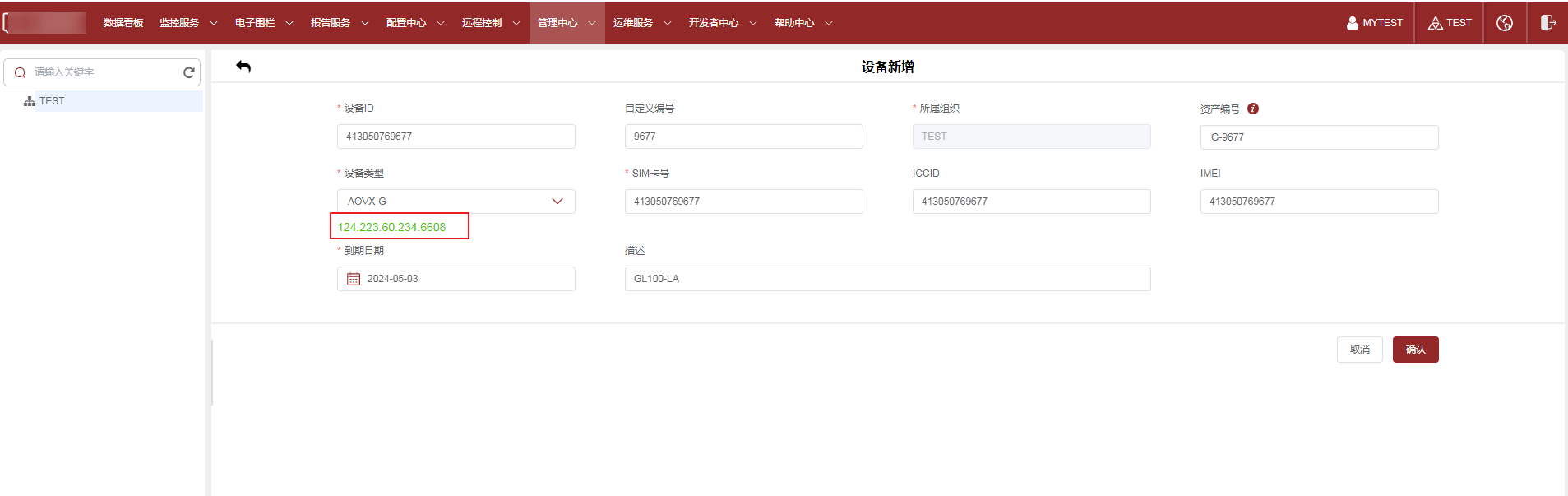The image size is (1568, 496).
Task: Click the MYTEST user profile icon
Action: click(1352, 23)
